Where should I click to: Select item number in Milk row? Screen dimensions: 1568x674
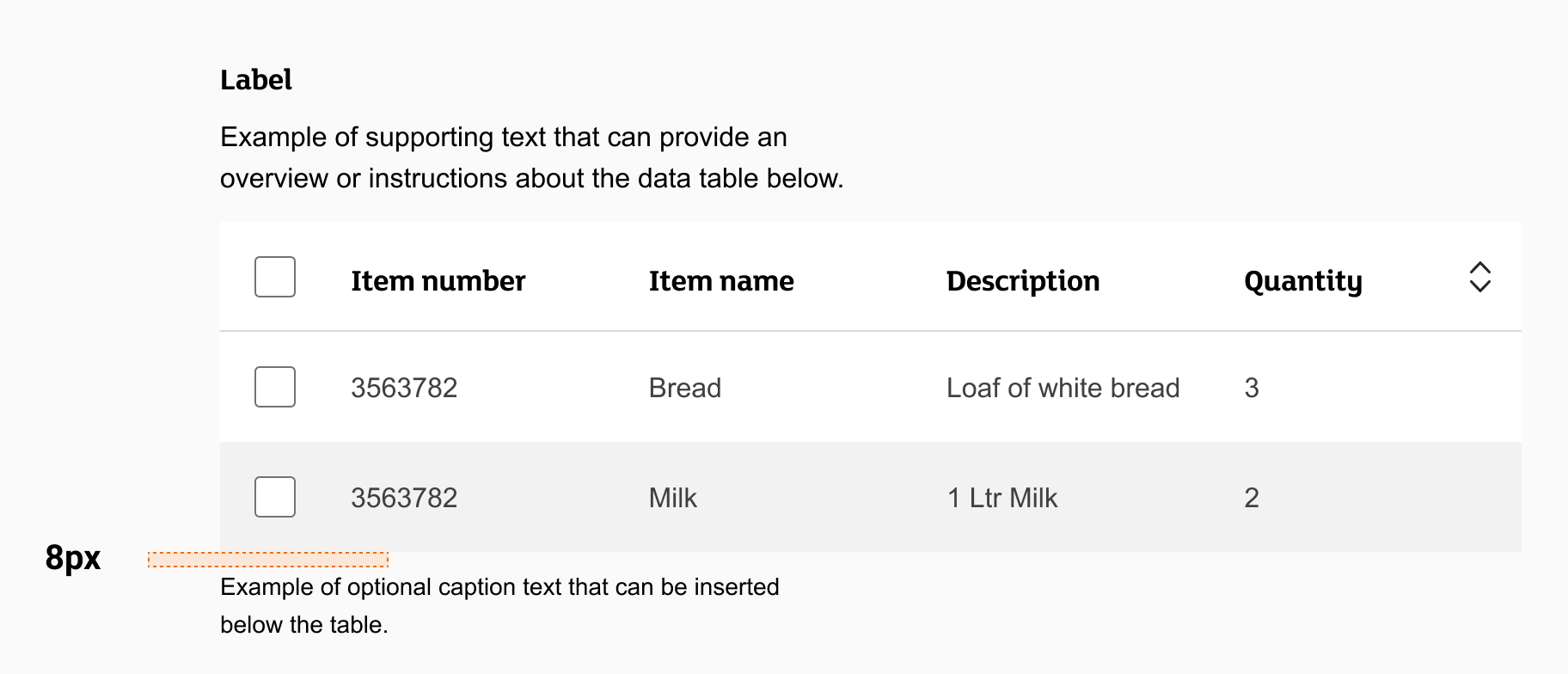[x=404, y=498]
